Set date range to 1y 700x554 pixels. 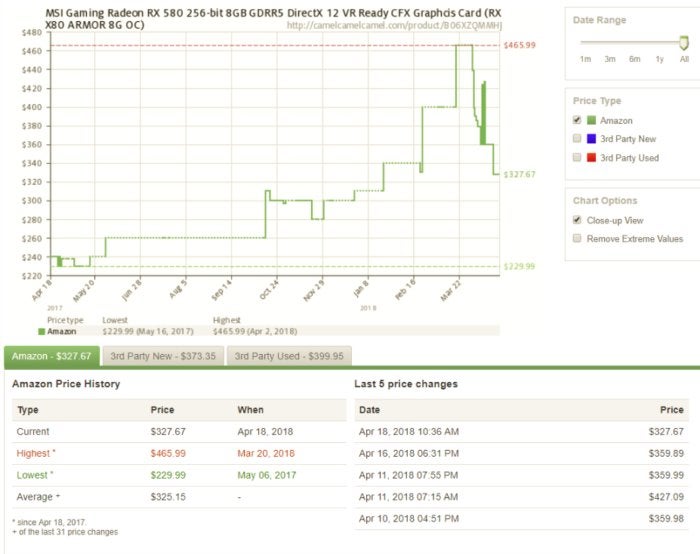pyautogui.click(x=659, y=59)
